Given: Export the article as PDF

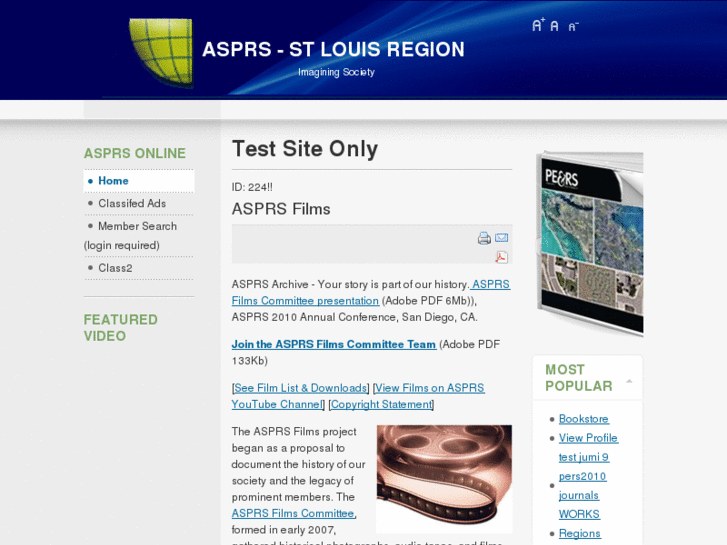Looking at the screenshot, I should pyautogui.click(x=501, y=257).
